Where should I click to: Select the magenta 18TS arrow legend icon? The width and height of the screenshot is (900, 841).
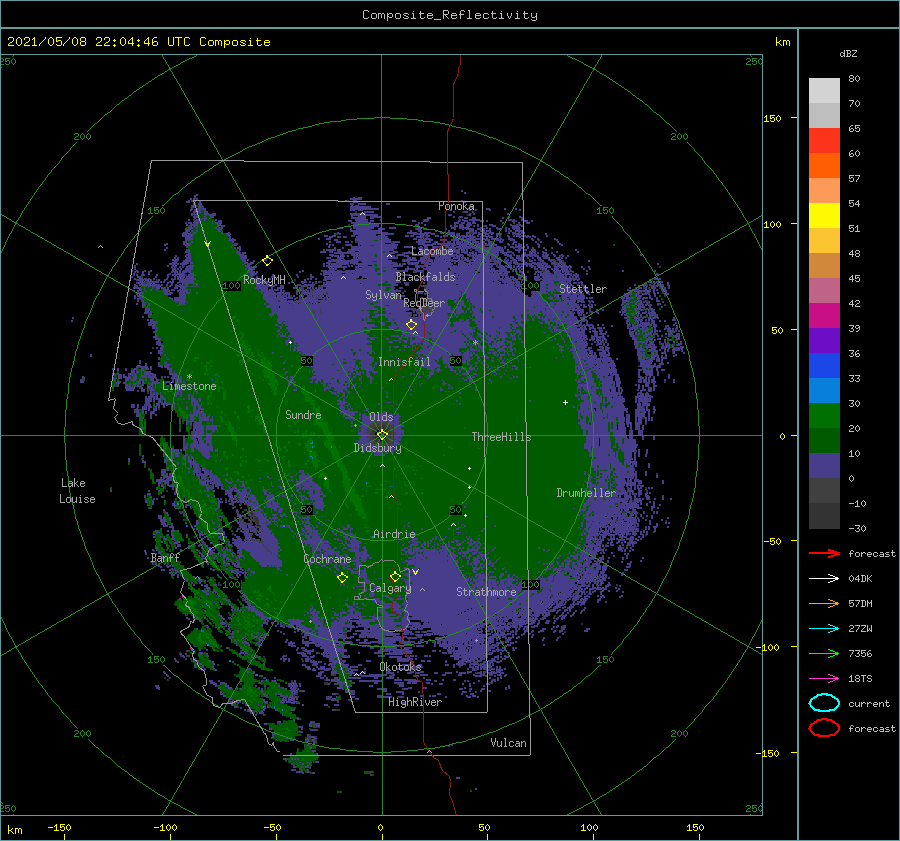pos(824,679)
